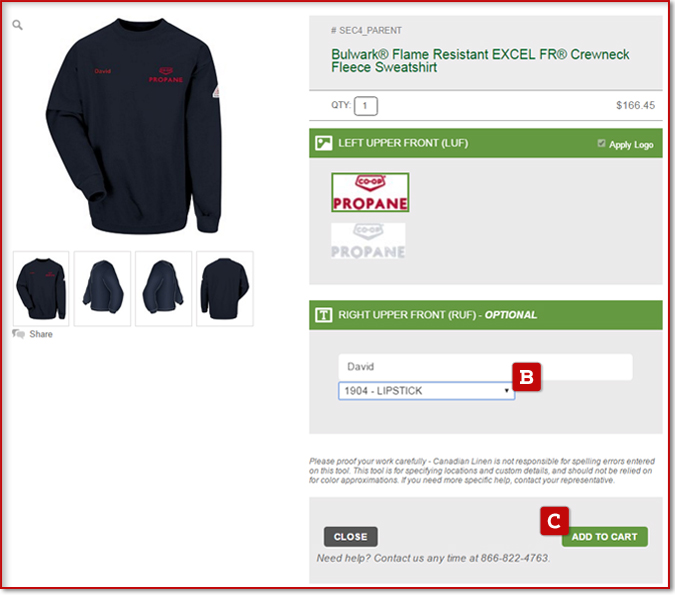Click the text T icon in RUF header
This screenshot has width=675, height=595.
[323, 315]
